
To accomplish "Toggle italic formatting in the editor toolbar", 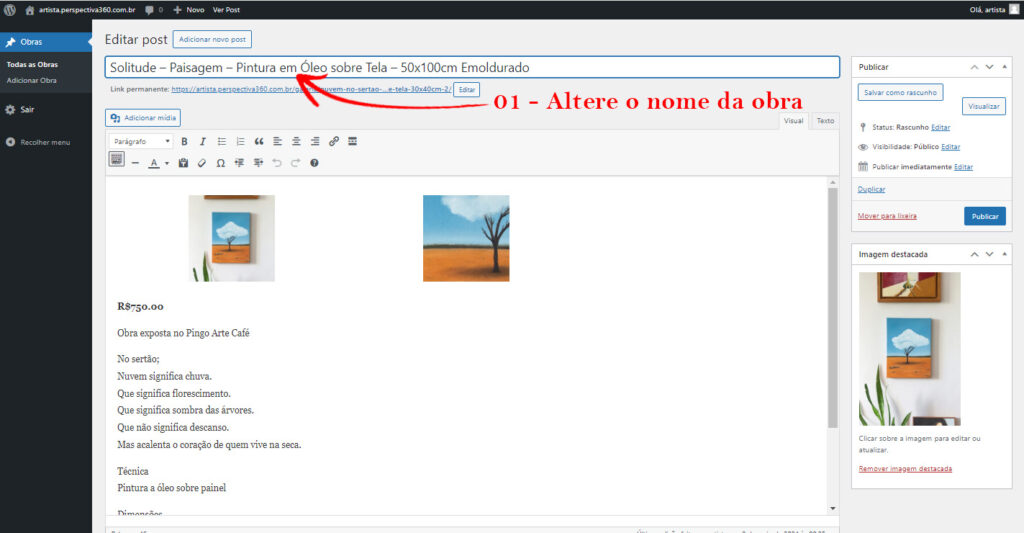I will 202,141.
